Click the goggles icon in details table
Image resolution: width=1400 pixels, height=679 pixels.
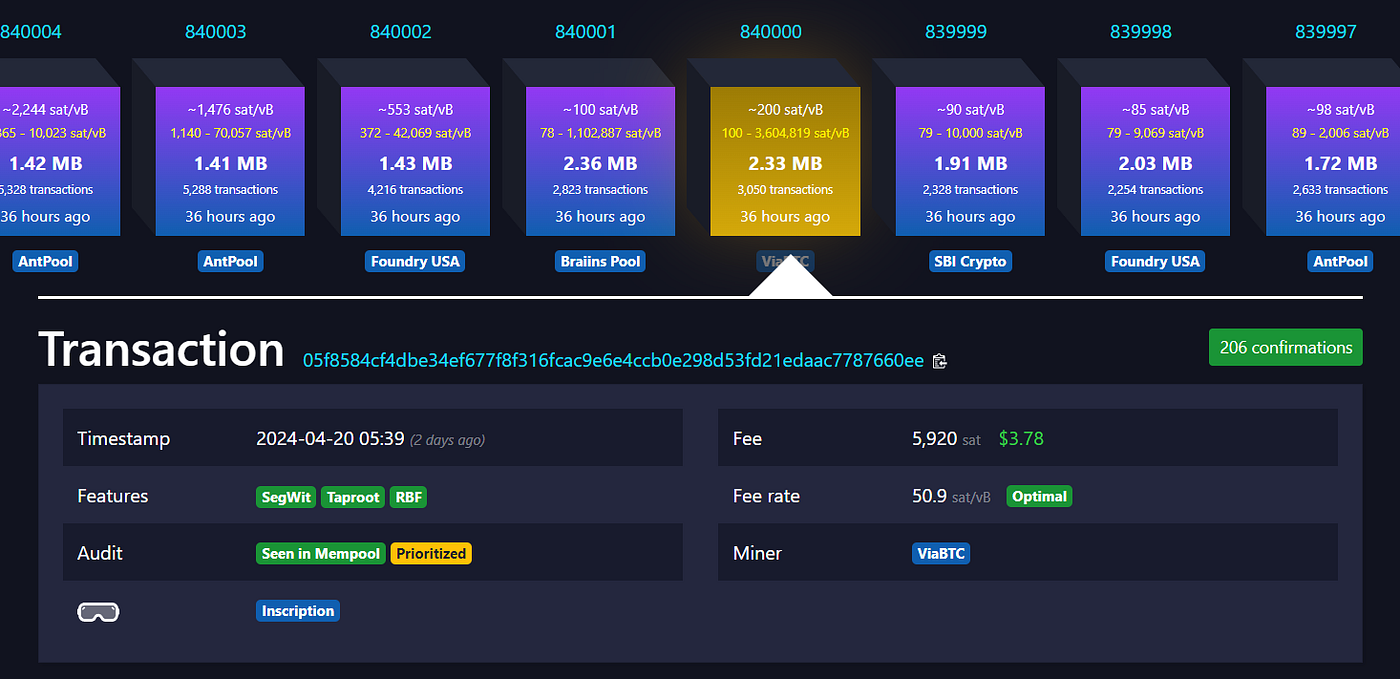[98, 611]
